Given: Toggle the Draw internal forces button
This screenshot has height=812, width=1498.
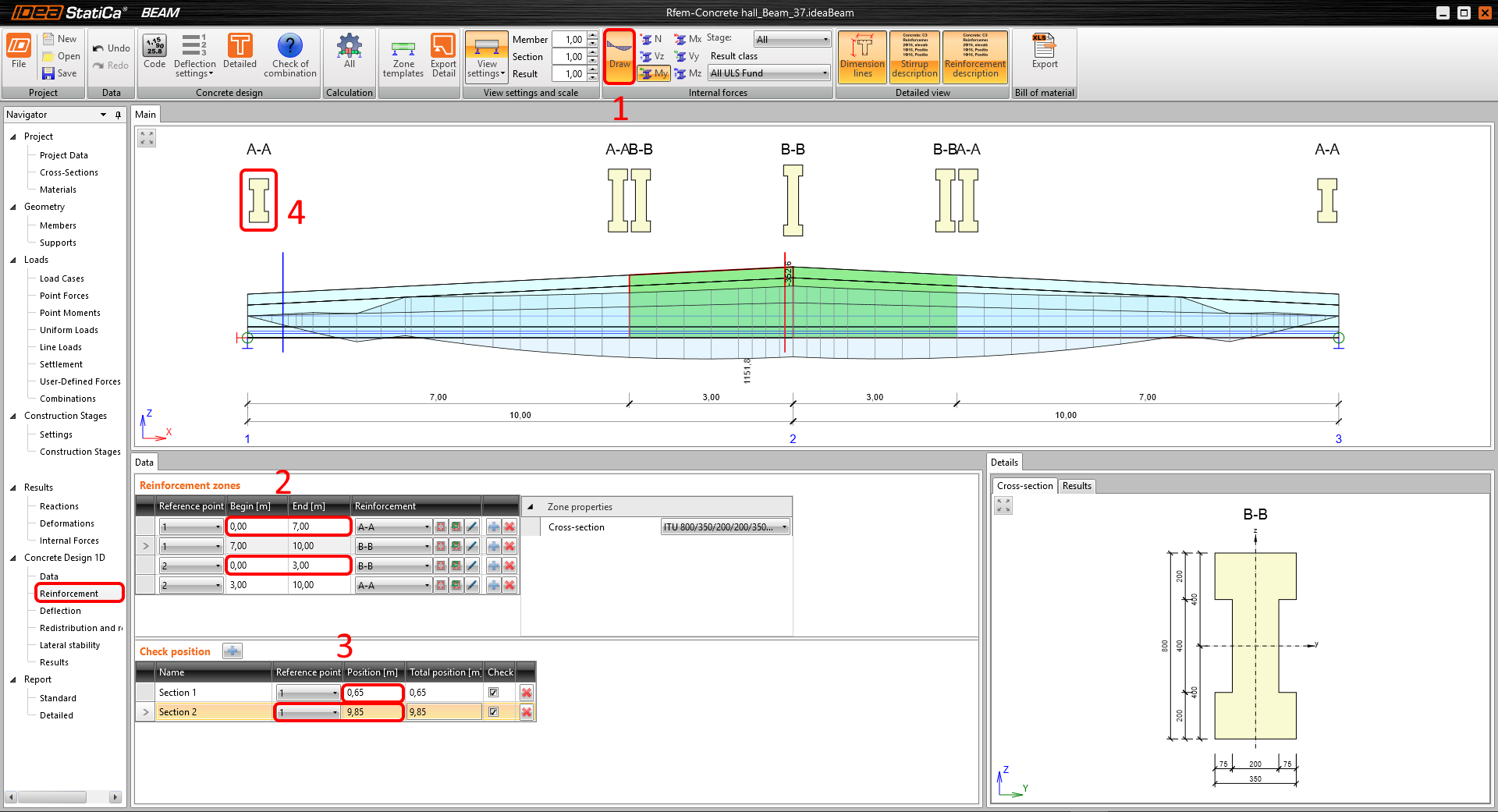Looking at the screenshot, I should pos(619,55).
